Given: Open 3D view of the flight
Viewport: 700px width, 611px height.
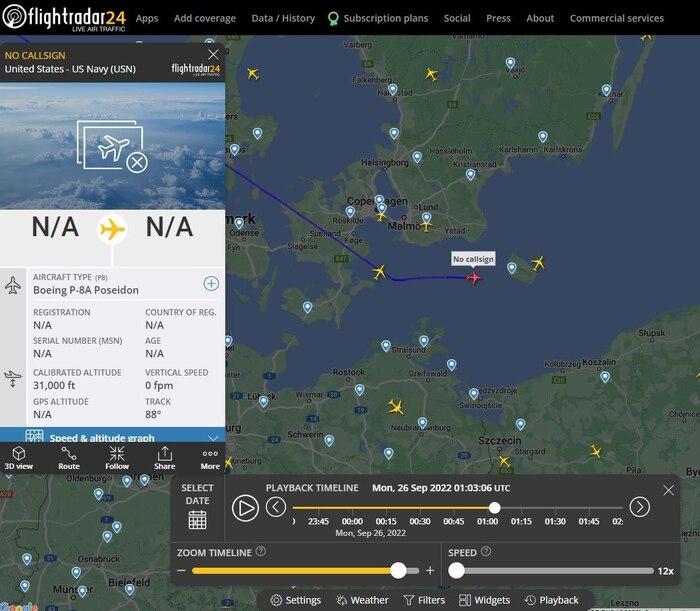Looking at the screenshot, I should [x=18, y=458].
